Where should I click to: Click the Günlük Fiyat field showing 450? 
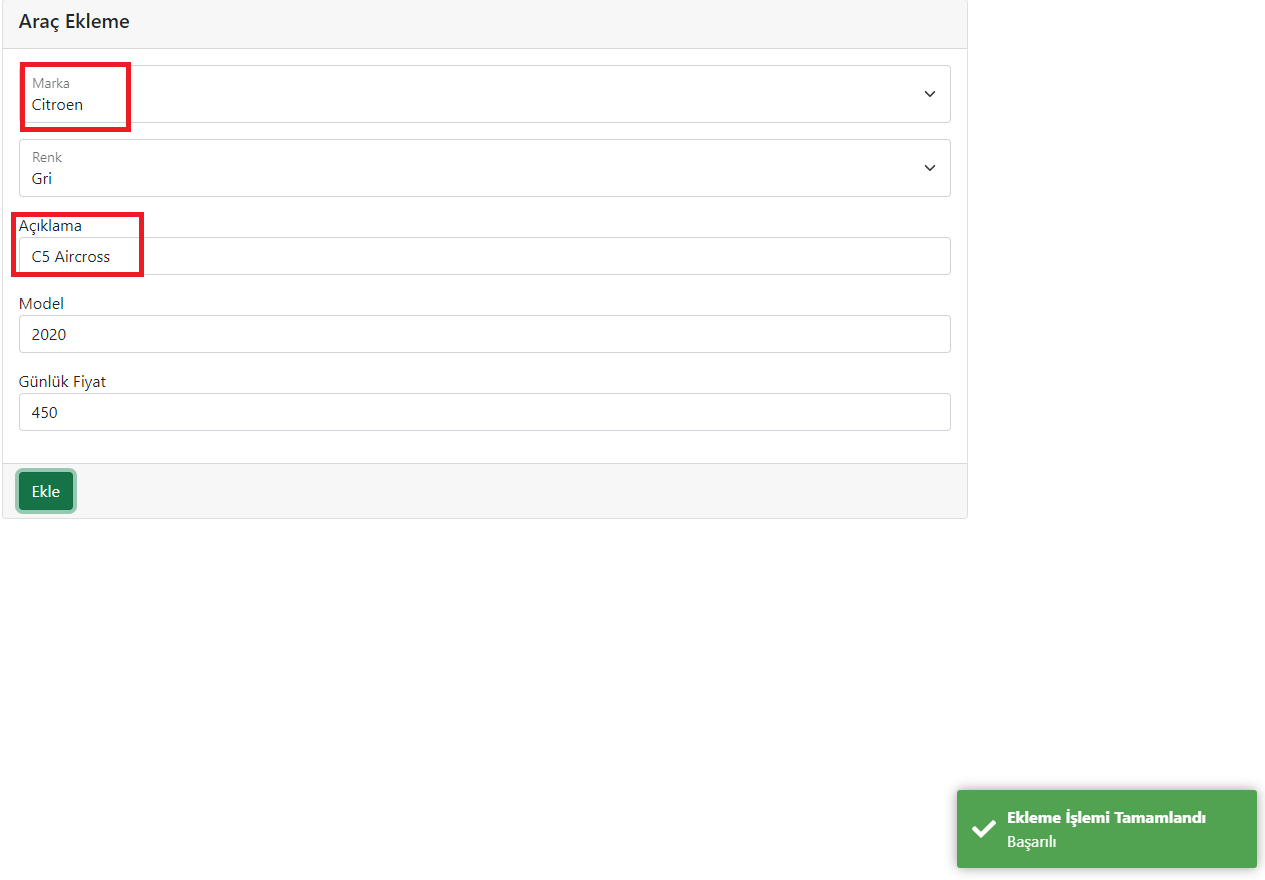coord(484,411)
